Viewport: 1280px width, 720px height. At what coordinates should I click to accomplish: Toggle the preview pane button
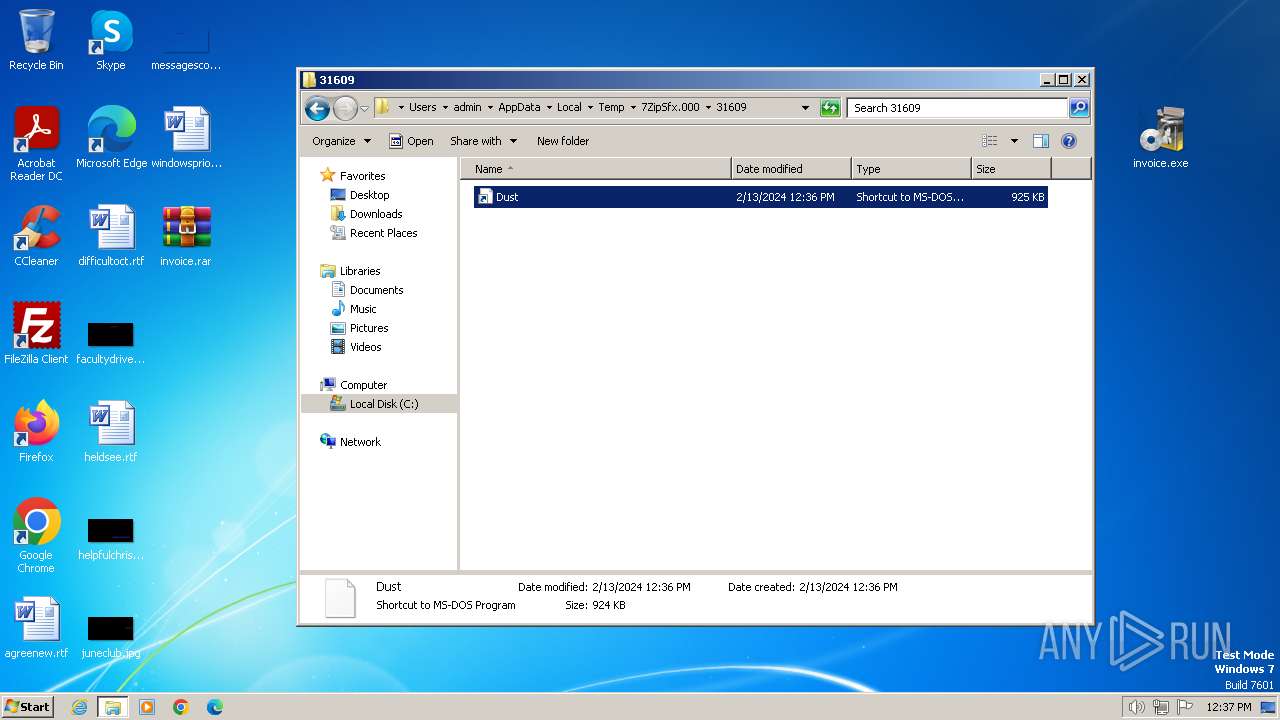1041,141
